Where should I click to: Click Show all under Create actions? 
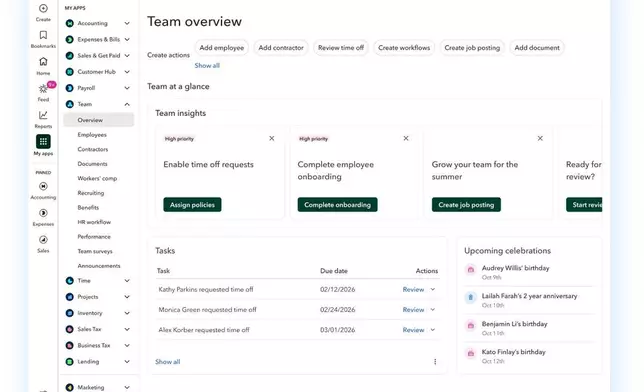coord(207,65)
